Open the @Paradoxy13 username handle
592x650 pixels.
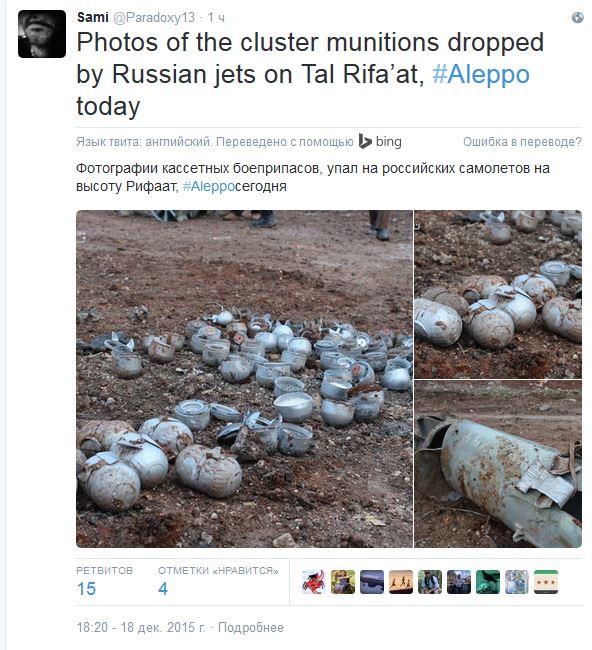click(x=154, y=17)
